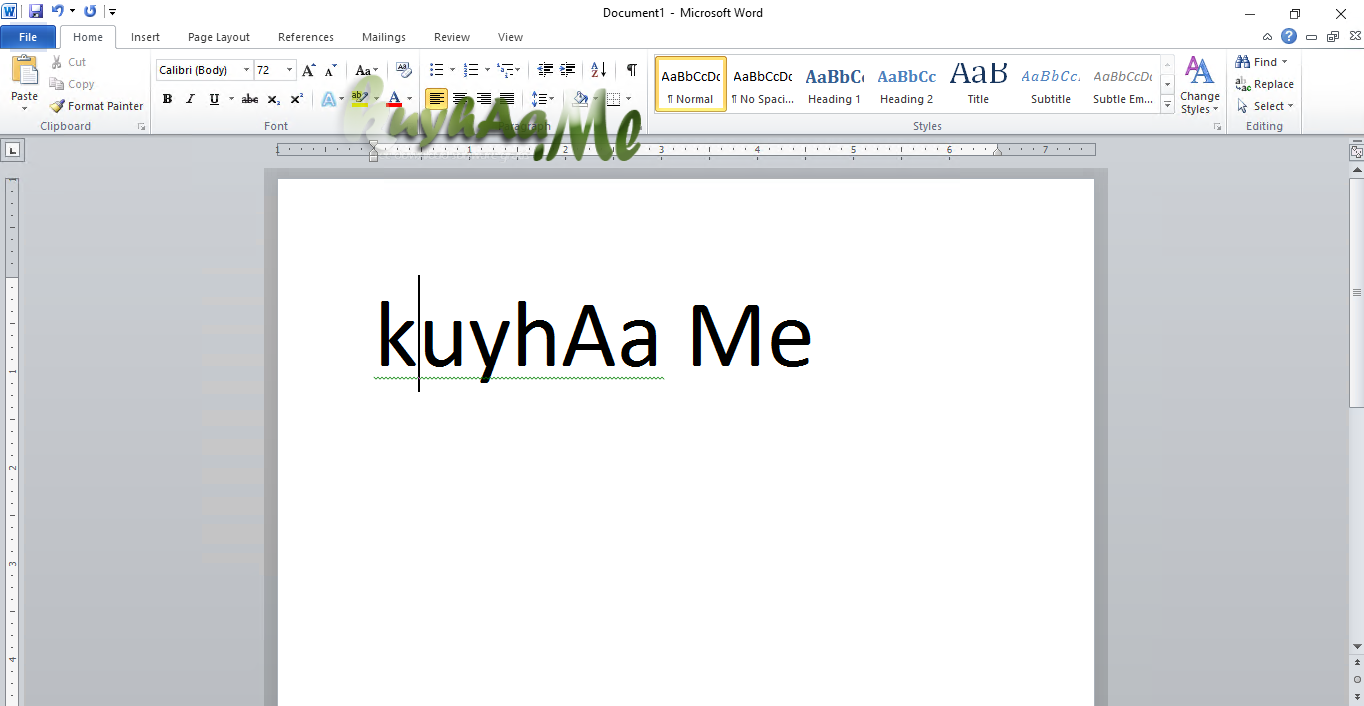
Task: Expand the underline style dropdown arrow
Action: [x=231, y=99]
